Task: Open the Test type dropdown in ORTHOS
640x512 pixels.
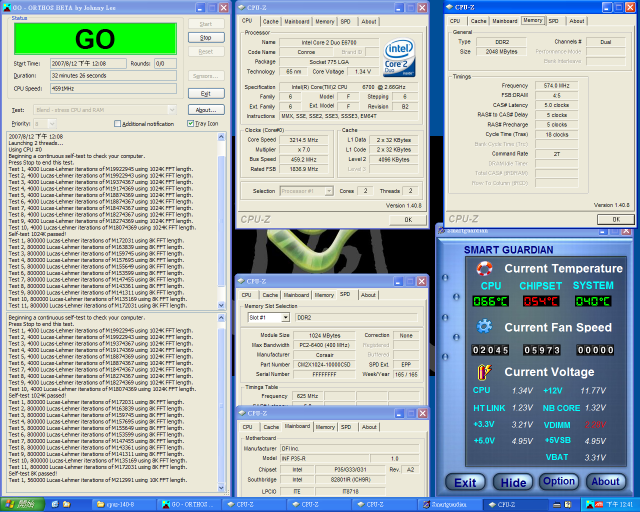Action: pos(172,110)
